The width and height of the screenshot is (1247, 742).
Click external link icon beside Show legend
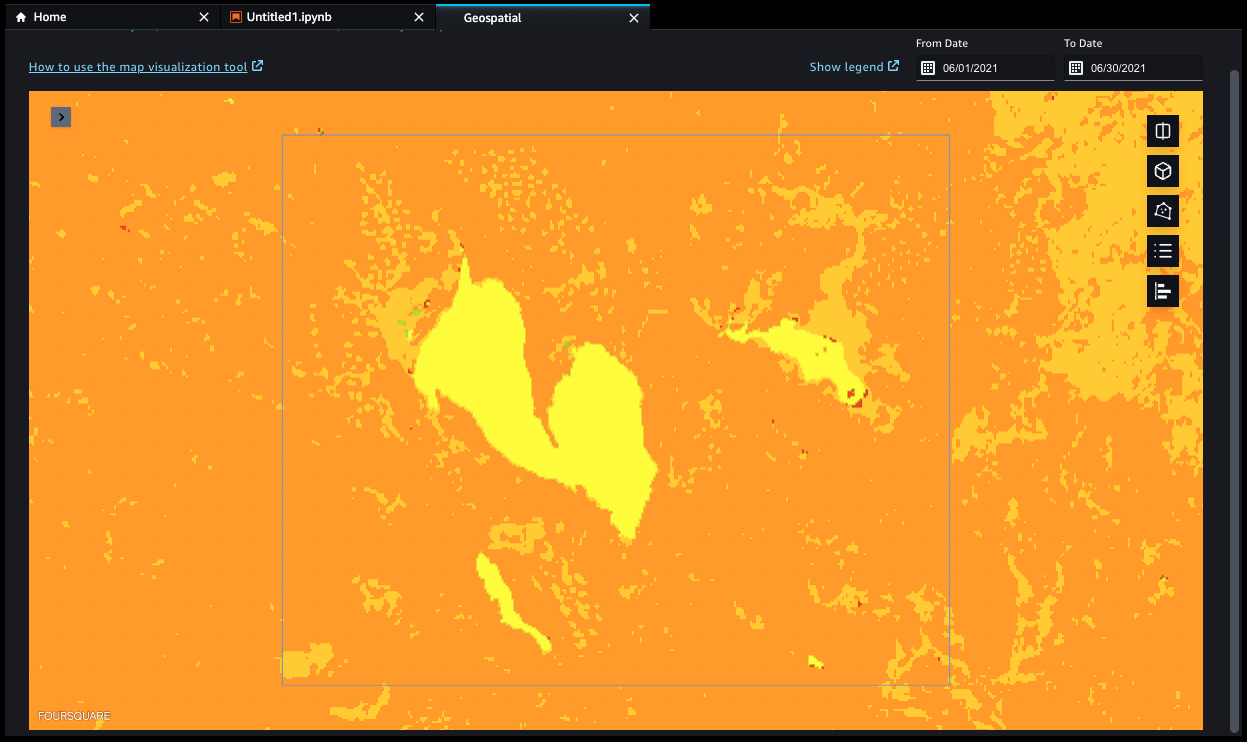tap(893, 66)
